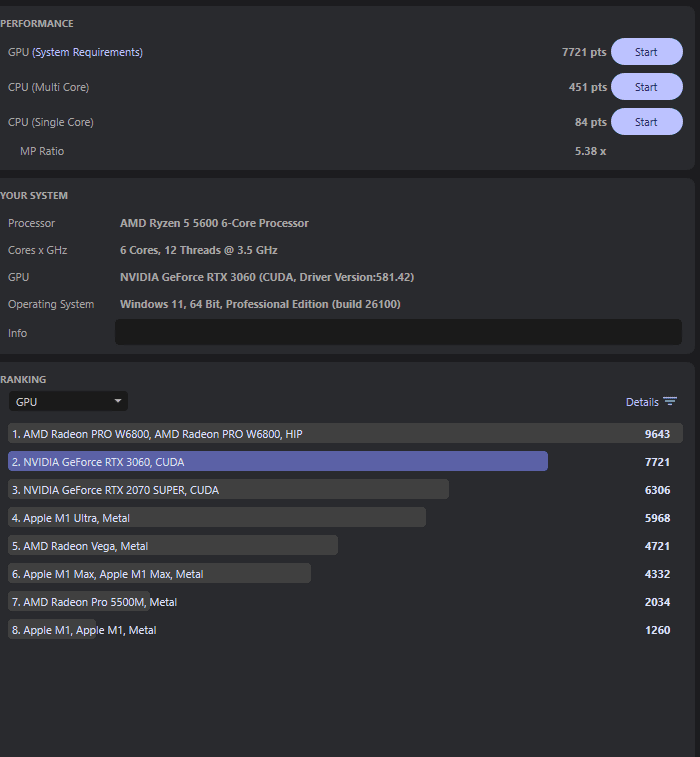
Task: Select the AMD Radeon PRO W6800 ranking row
Action: tap(345, 434)
